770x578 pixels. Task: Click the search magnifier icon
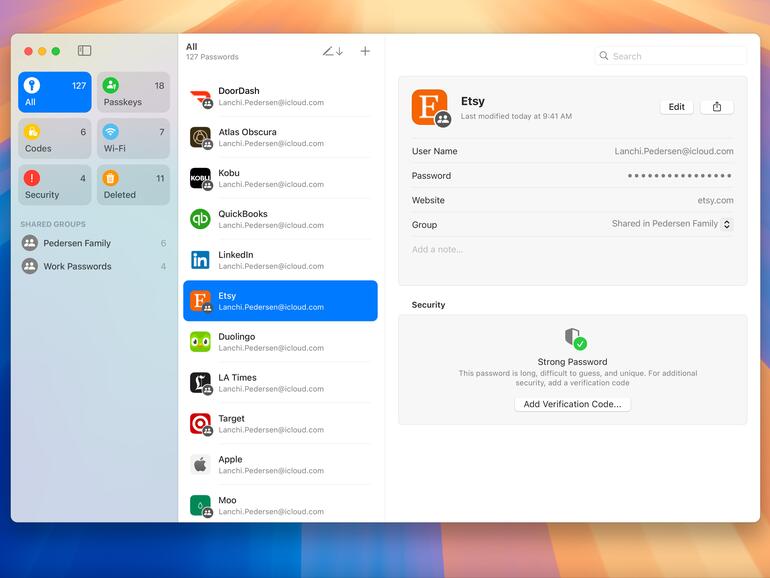[604, 56]
